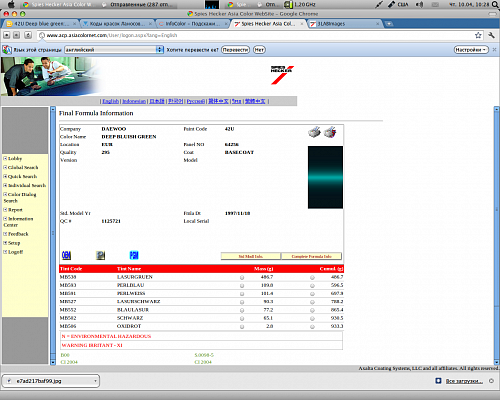
Task: Open dropdown arrow on downloaded jpg file
Action: point(95,381)
